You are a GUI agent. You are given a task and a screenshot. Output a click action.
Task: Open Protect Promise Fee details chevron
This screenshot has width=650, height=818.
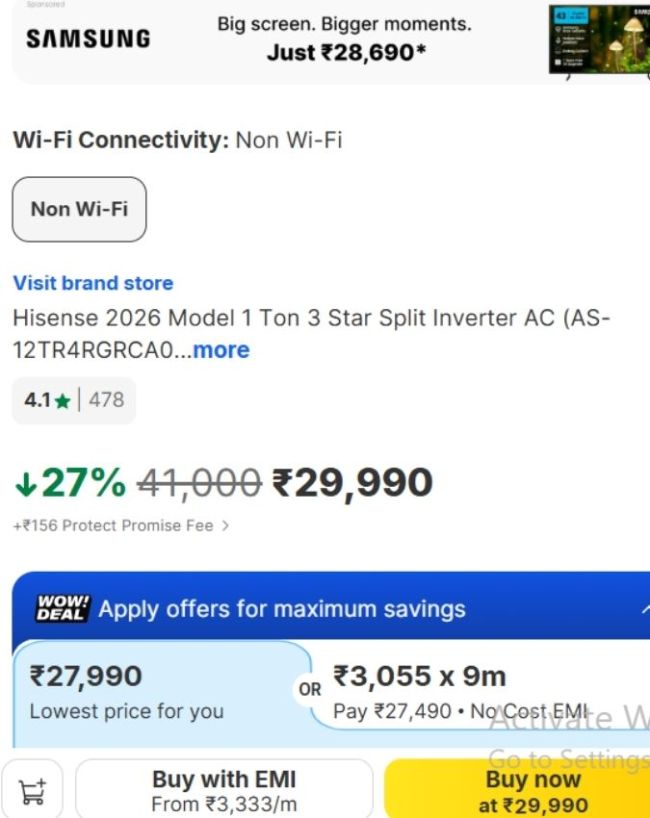point(225,525)
